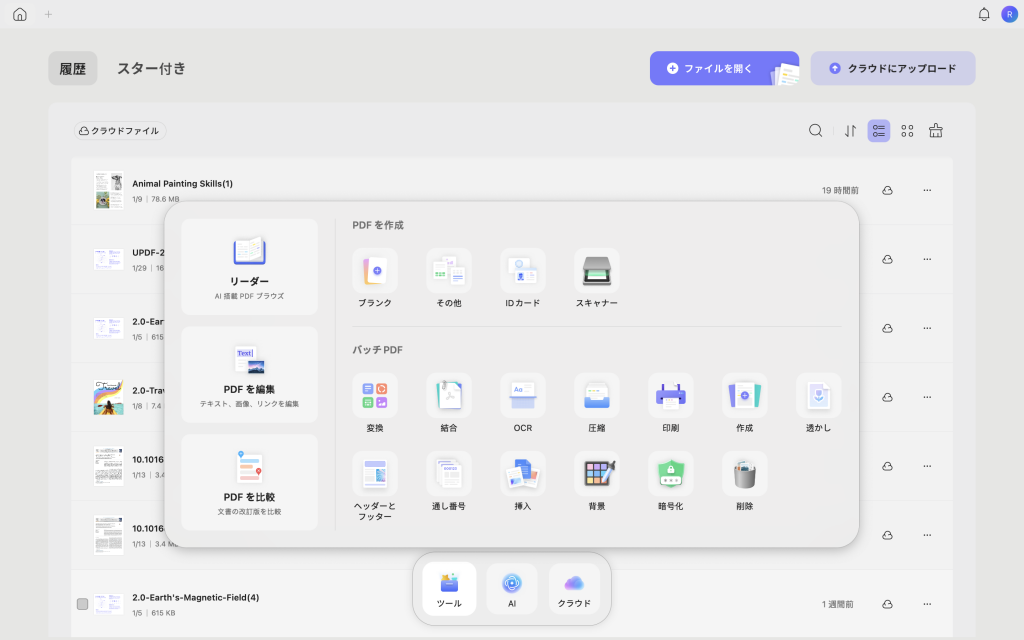This screenshot has width=1024, height=640.
Task: Launch batch 変換 tool
Action: (x=375, y=403)
